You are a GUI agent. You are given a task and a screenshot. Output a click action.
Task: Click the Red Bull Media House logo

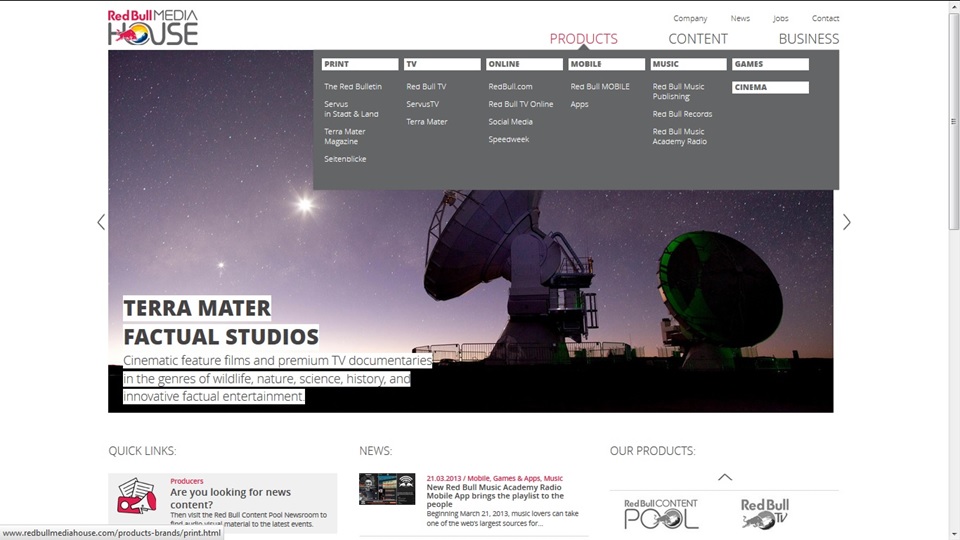[153, 27]
